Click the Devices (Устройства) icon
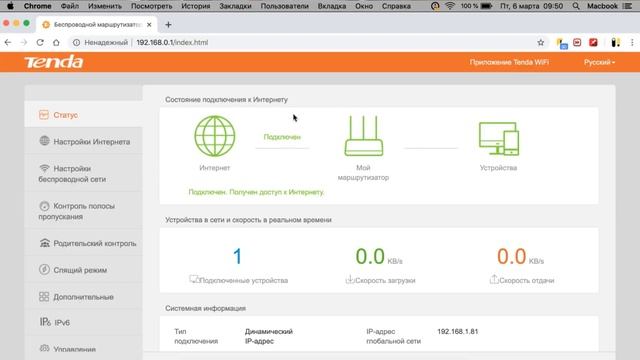 click(499, 139)
